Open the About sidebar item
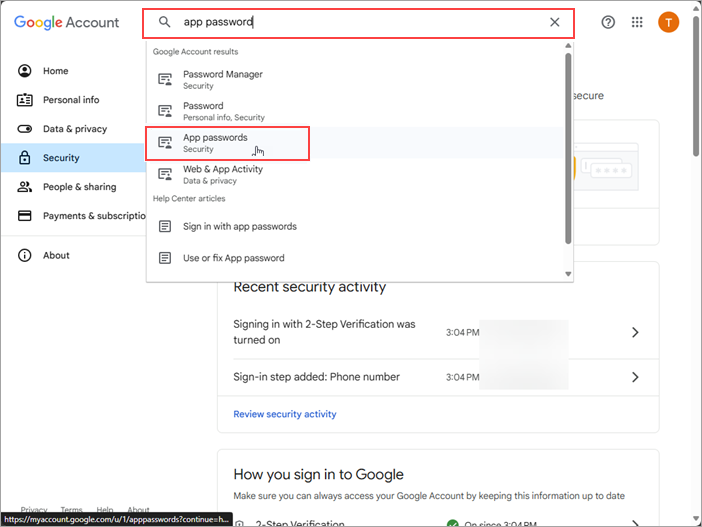 pos(56,255)
